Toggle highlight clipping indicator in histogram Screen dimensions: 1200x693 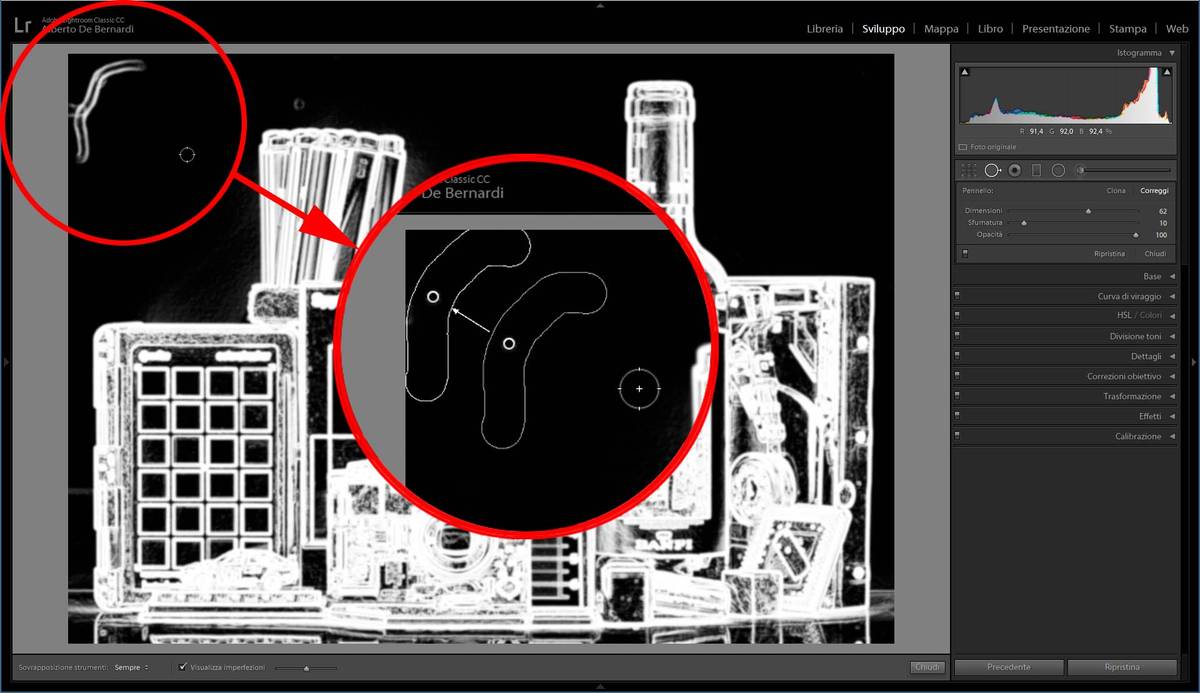(1166, 72)
